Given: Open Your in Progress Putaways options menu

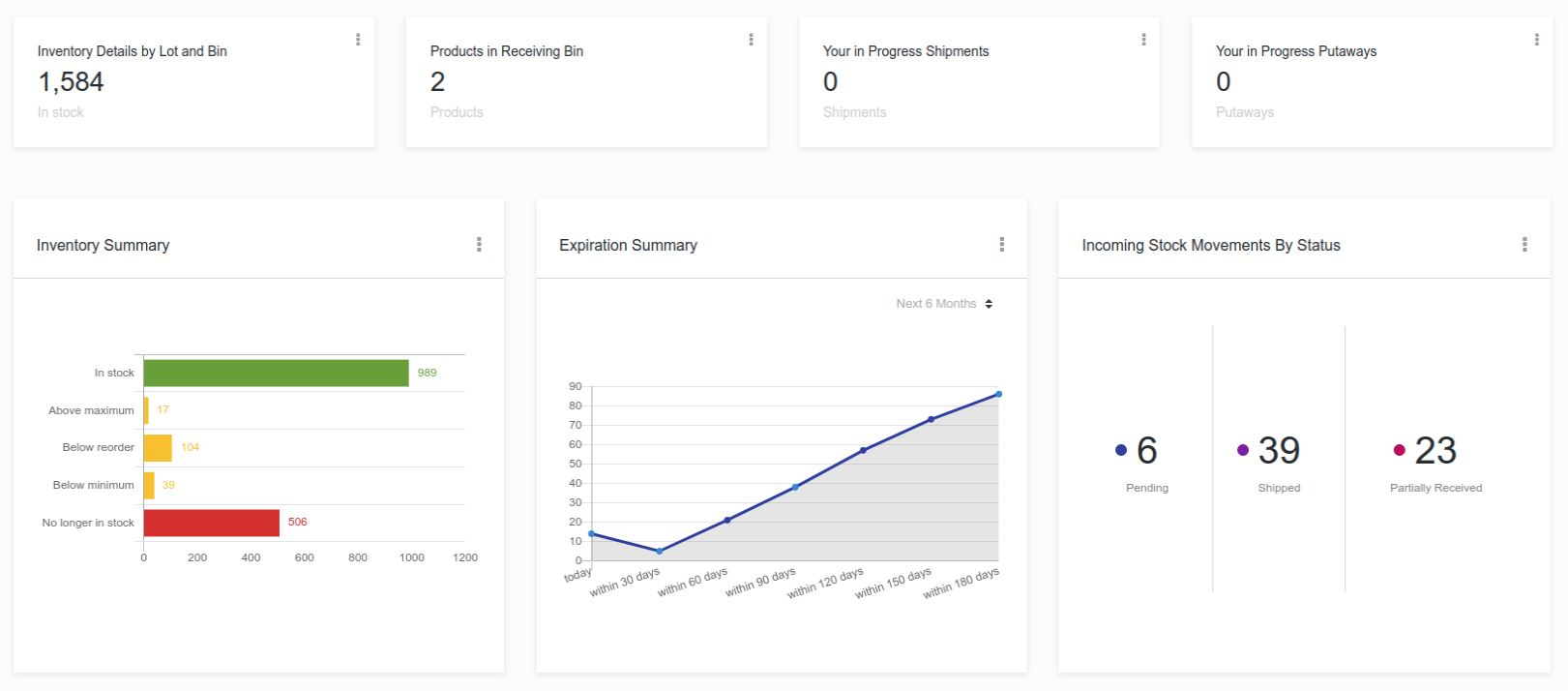Looking at the screenshot, I should [1536, 40].
